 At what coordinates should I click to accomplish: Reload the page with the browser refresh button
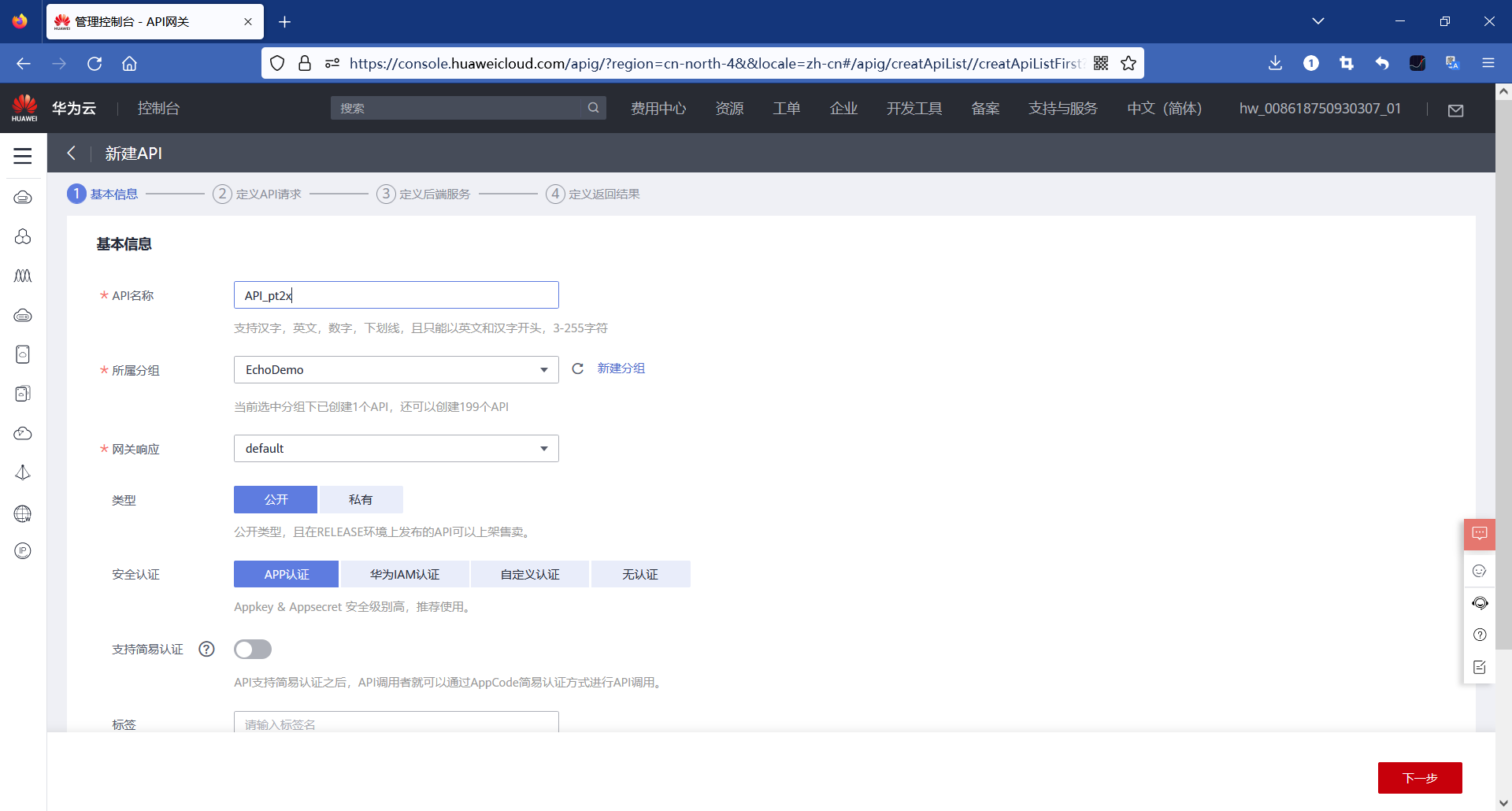[x=94, y=64]
